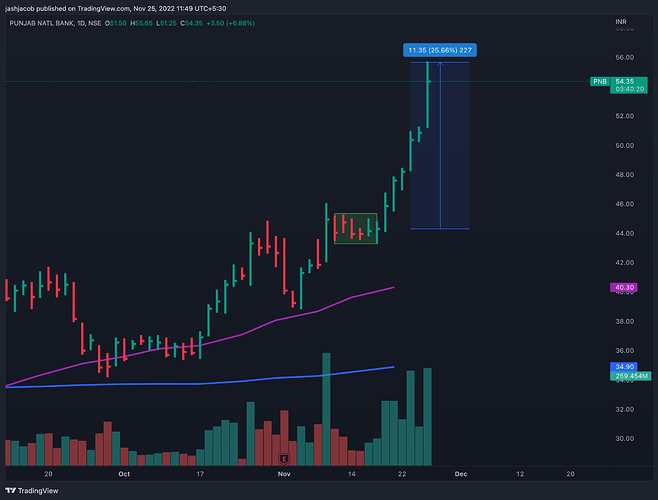Click the tallest green volume bar
The width and height of the screenshot is (658, 500).
(326, 409)
